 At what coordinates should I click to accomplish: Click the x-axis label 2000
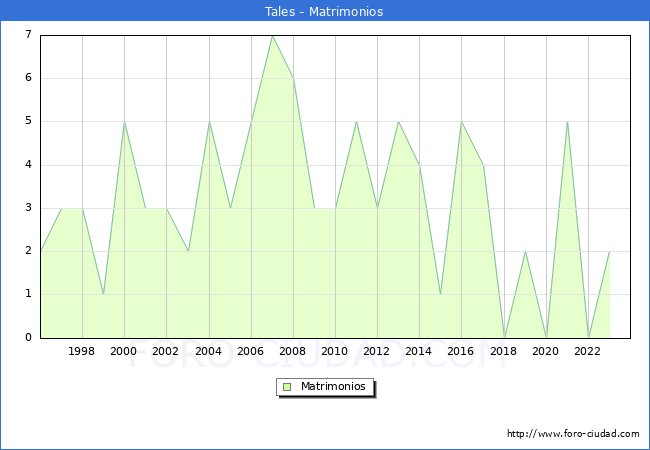coord(124,351)
